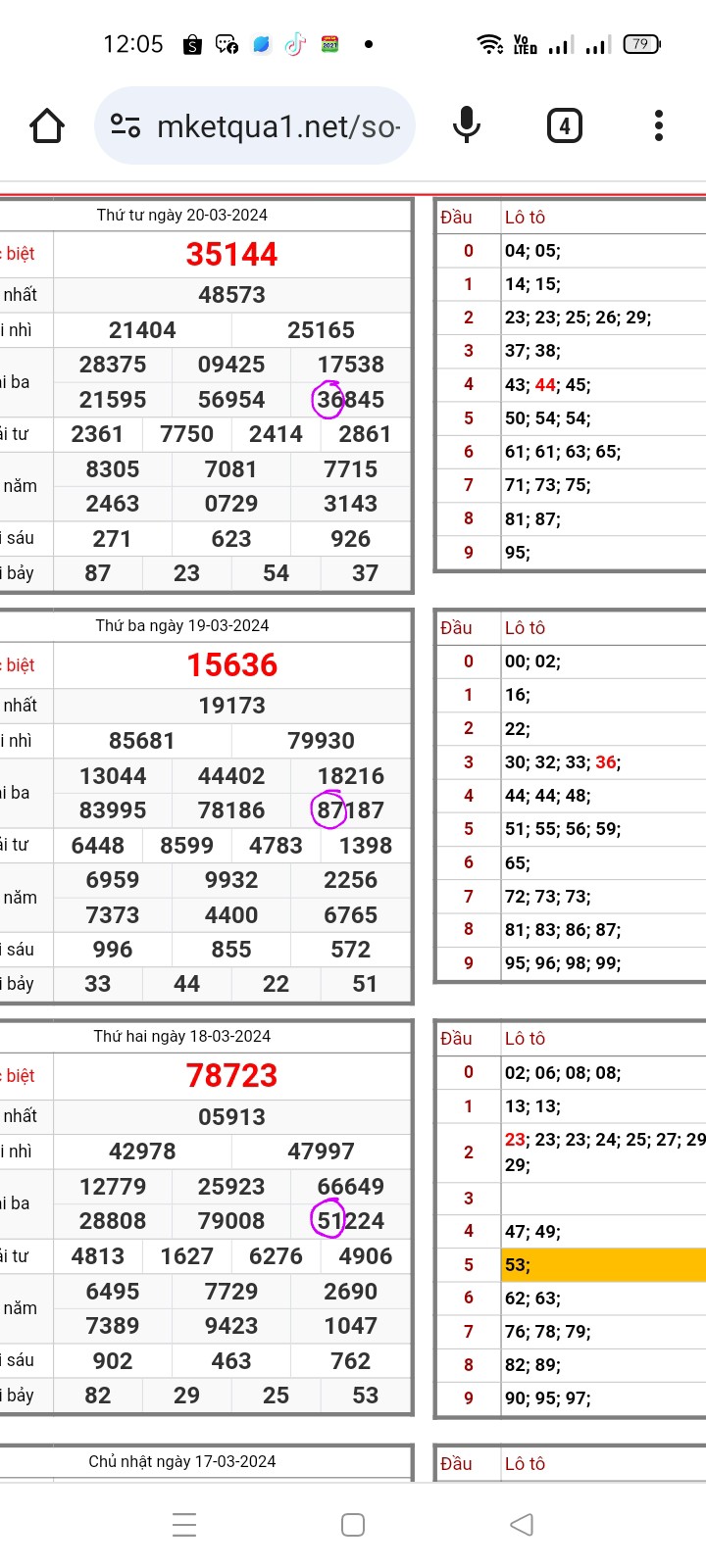Tap third prize number 66649
The height and width of the screenshot is (1568, 706).
(350, 1187)
